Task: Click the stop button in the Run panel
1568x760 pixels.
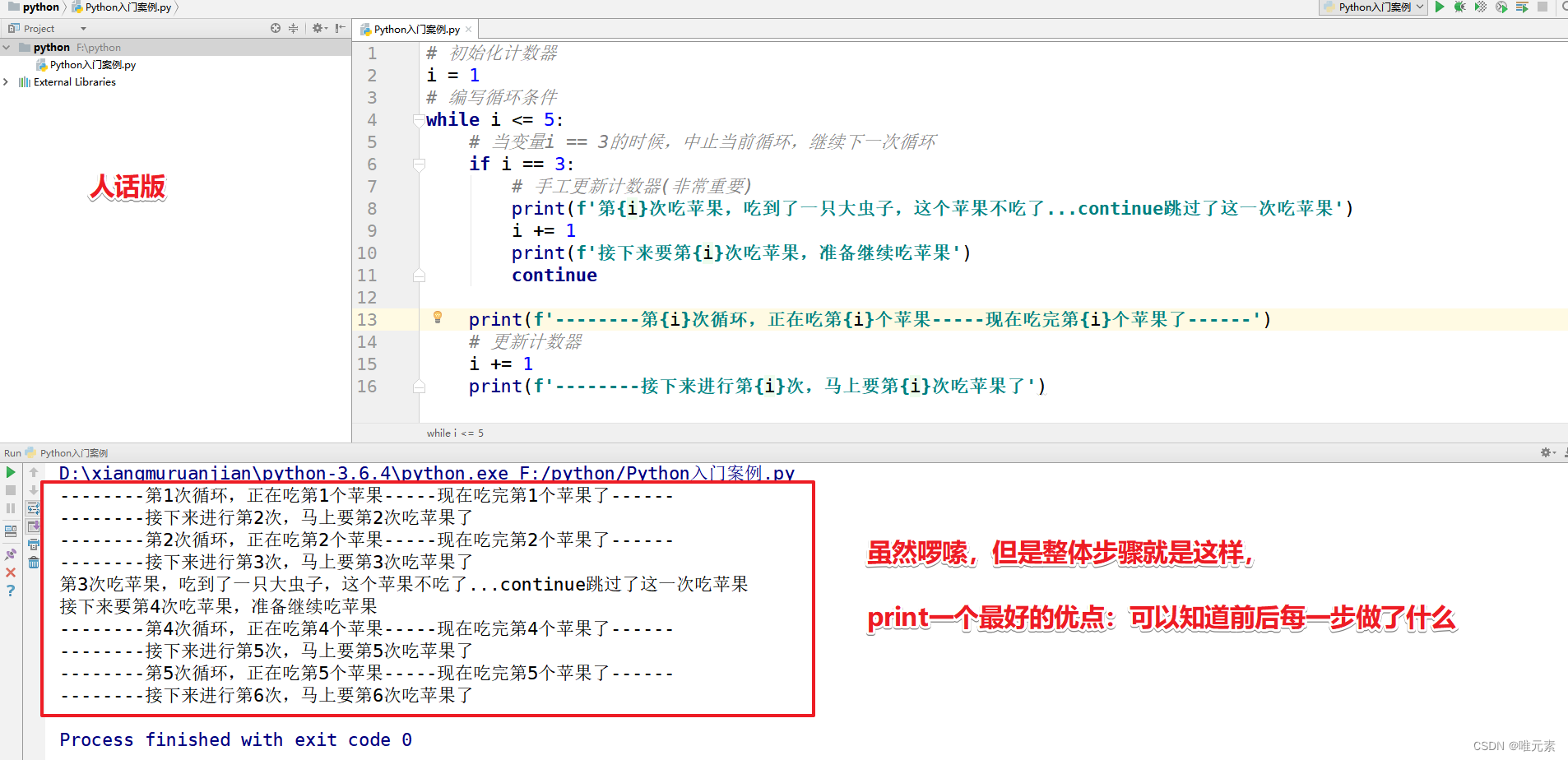Action: click(x=11, y=490)
